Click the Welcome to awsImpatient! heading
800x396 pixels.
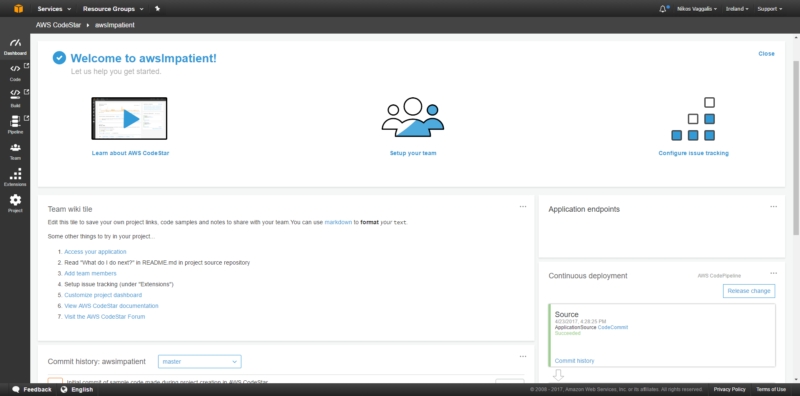click(143, 58)
